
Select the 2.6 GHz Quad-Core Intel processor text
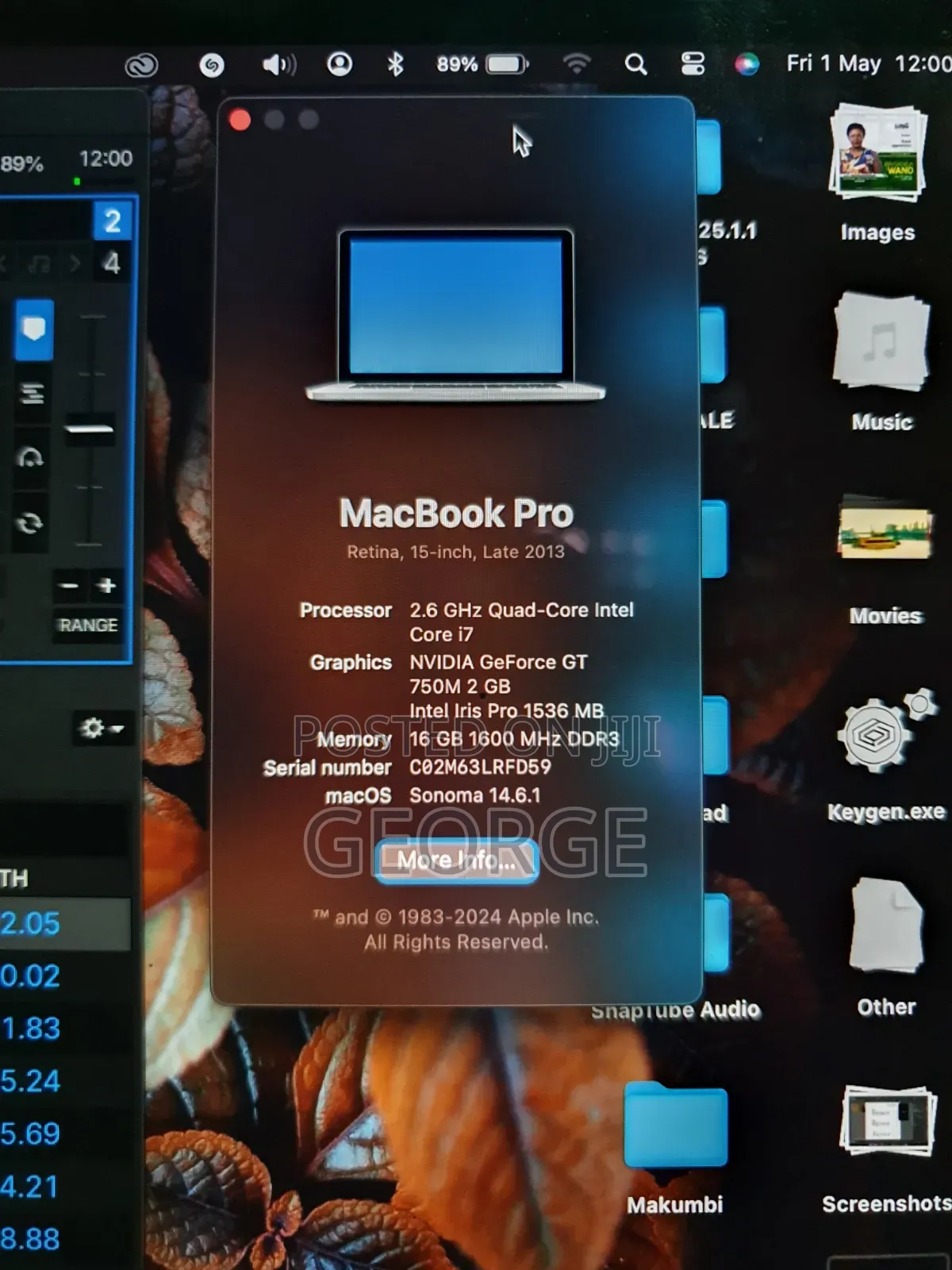coord(521,622)
